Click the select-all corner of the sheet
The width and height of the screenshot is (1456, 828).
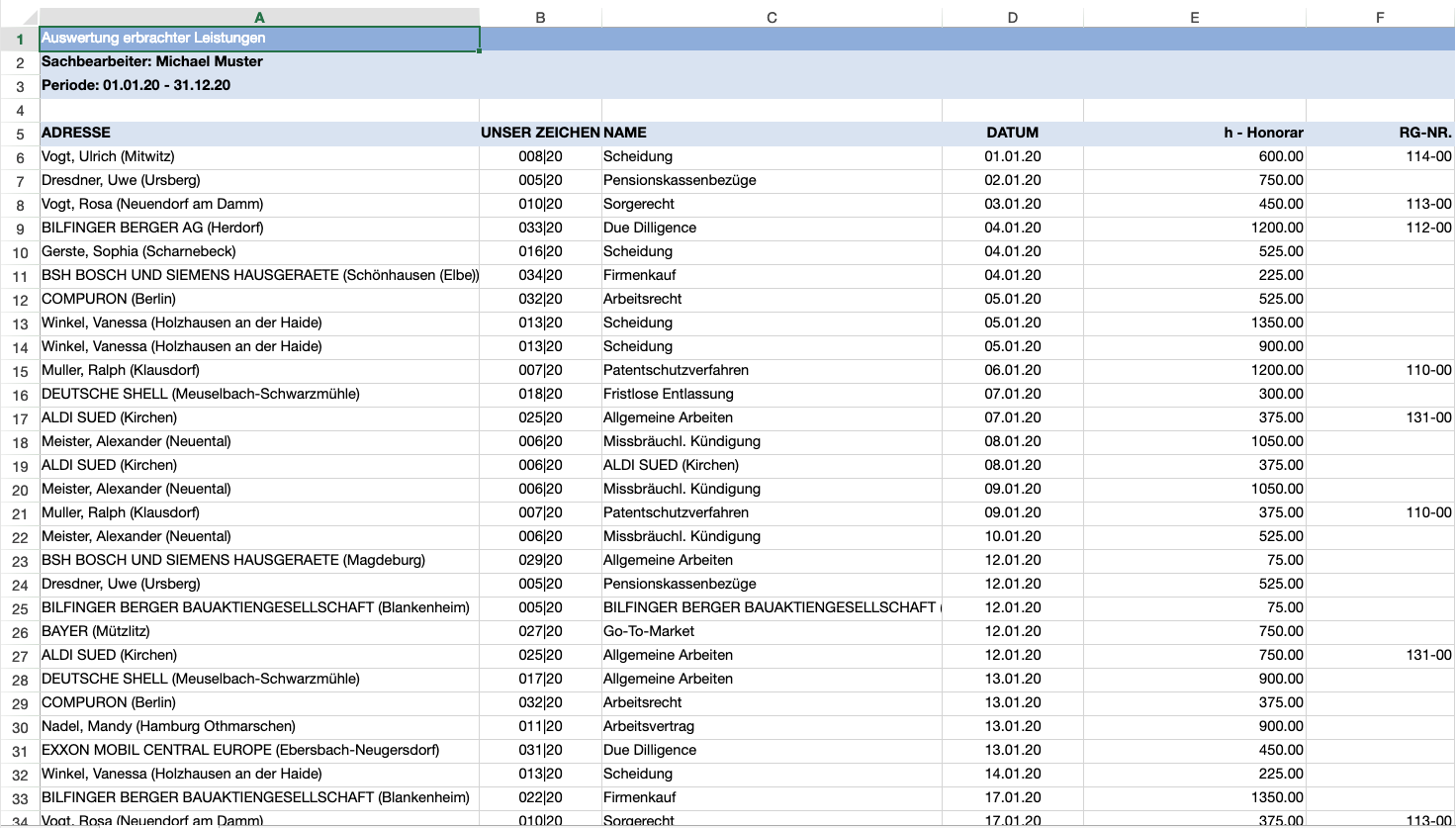pyautogui.click(x=20, y=18)
